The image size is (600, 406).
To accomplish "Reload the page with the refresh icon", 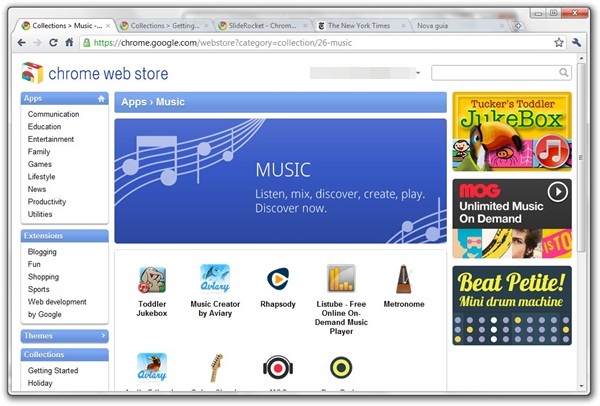I will click(53, 42).
